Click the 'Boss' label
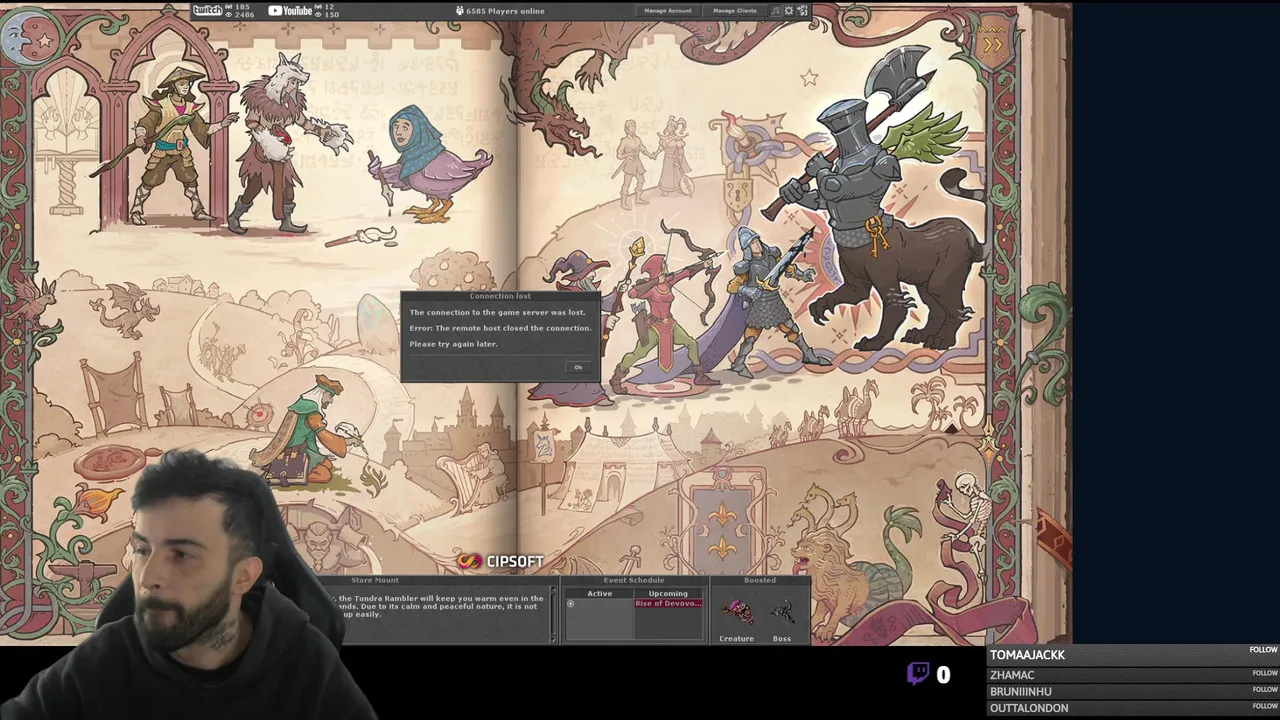 click(x=782, y=638)
